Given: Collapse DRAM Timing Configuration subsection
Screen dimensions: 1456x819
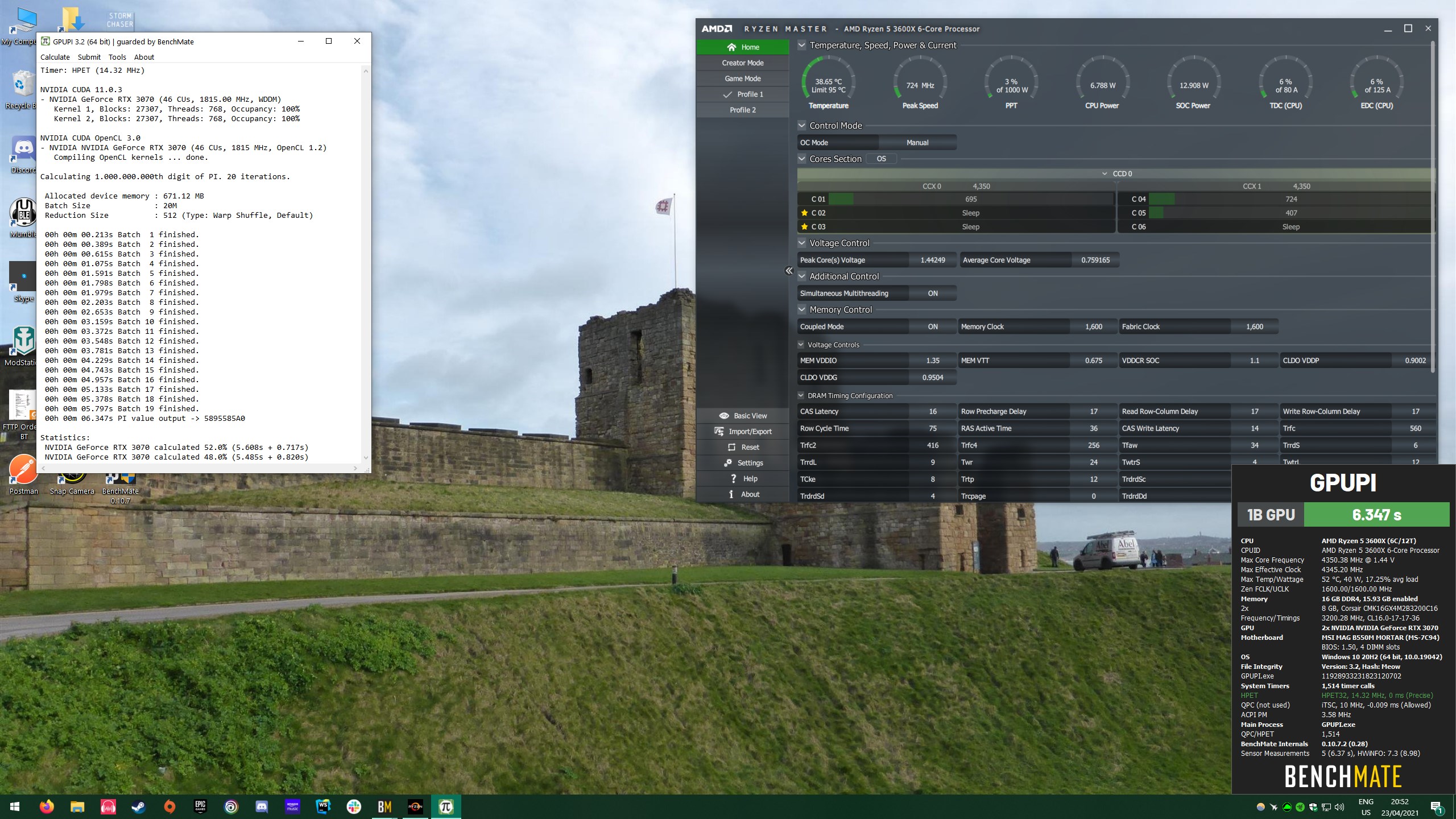Looking at the screenshot, I should pyautogui.click(x=801, y=396).
